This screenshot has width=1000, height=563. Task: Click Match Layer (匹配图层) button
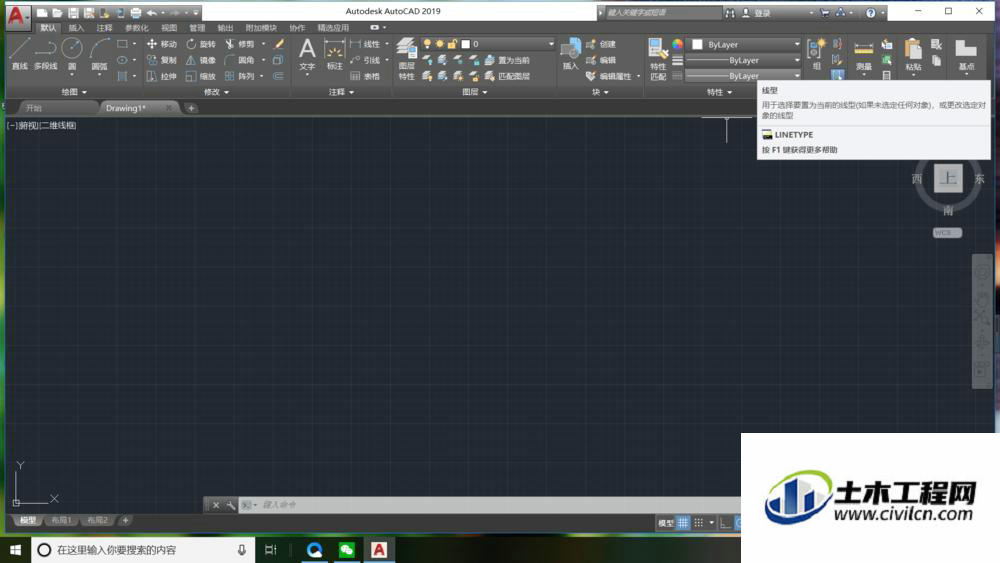coord(507,76)
